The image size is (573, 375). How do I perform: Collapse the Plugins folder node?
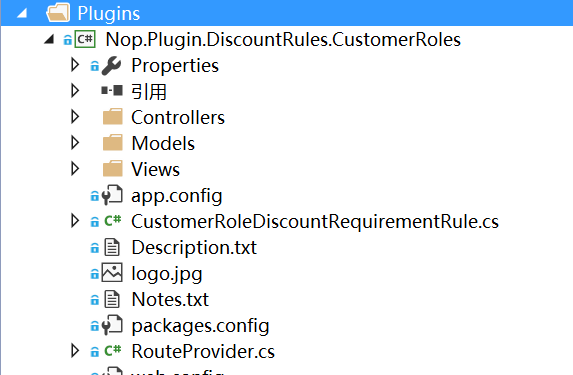[x=22, y=14]
